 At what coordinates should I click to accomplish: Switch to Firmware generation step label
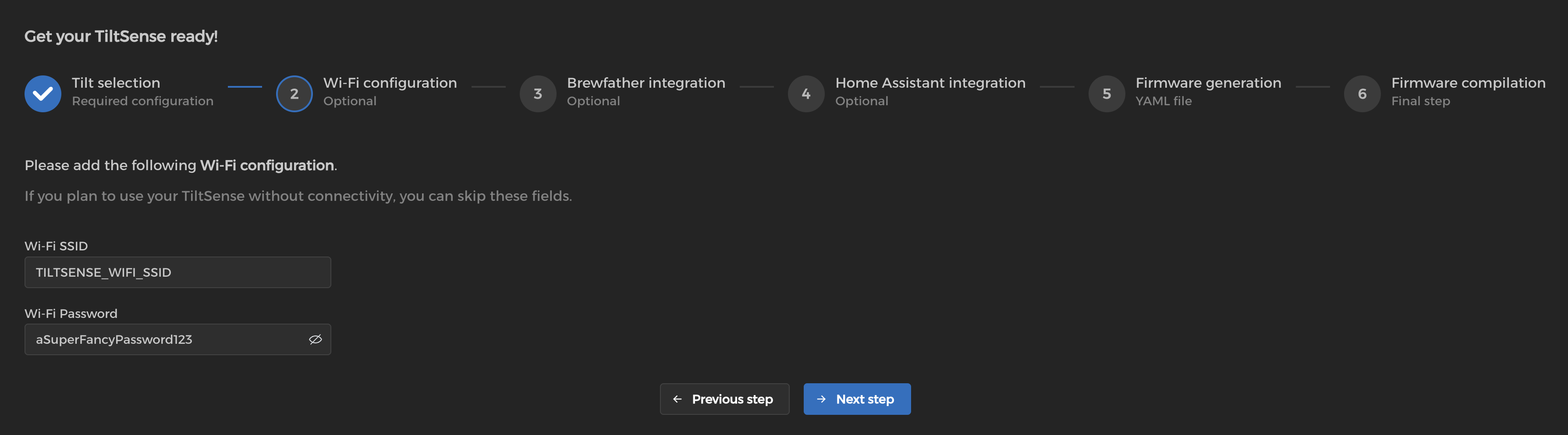coord(1208,83)
